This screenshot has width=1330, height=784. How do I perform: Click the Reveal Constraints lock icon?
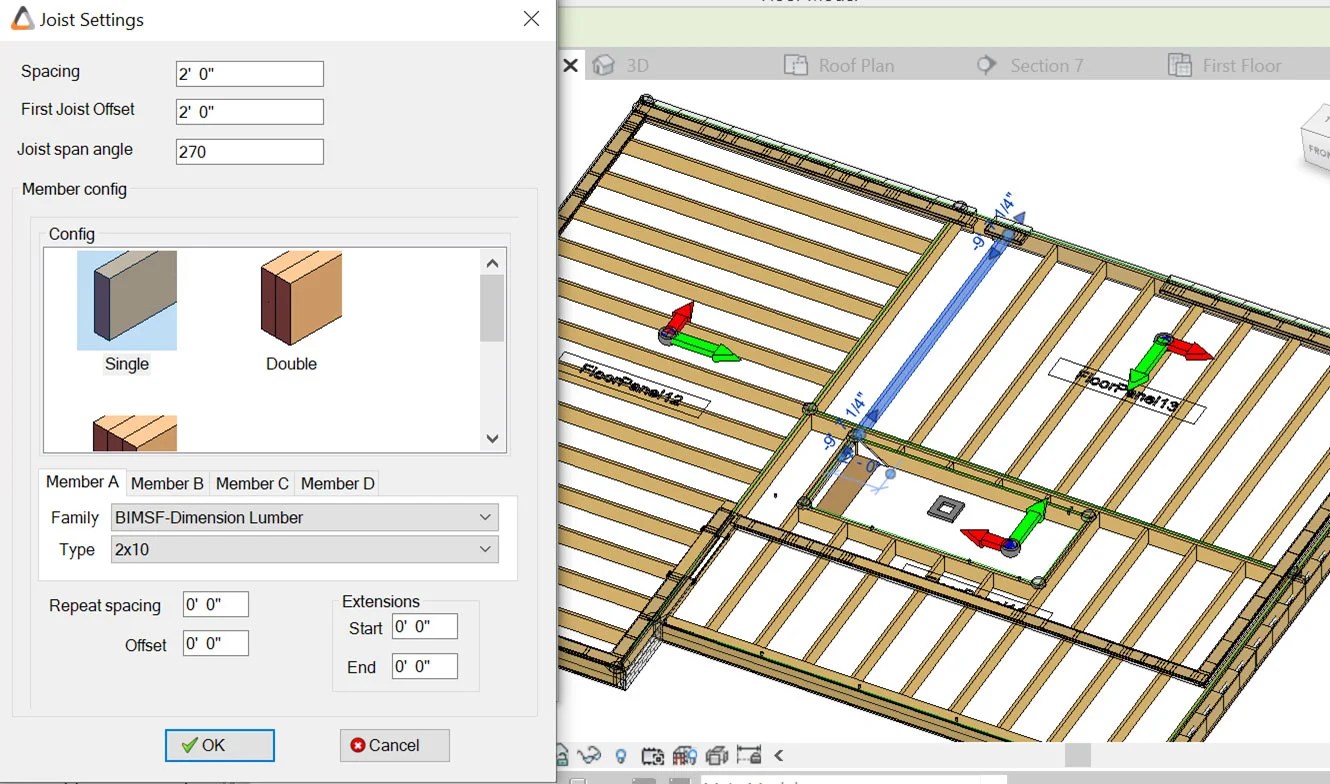(749, 755)
